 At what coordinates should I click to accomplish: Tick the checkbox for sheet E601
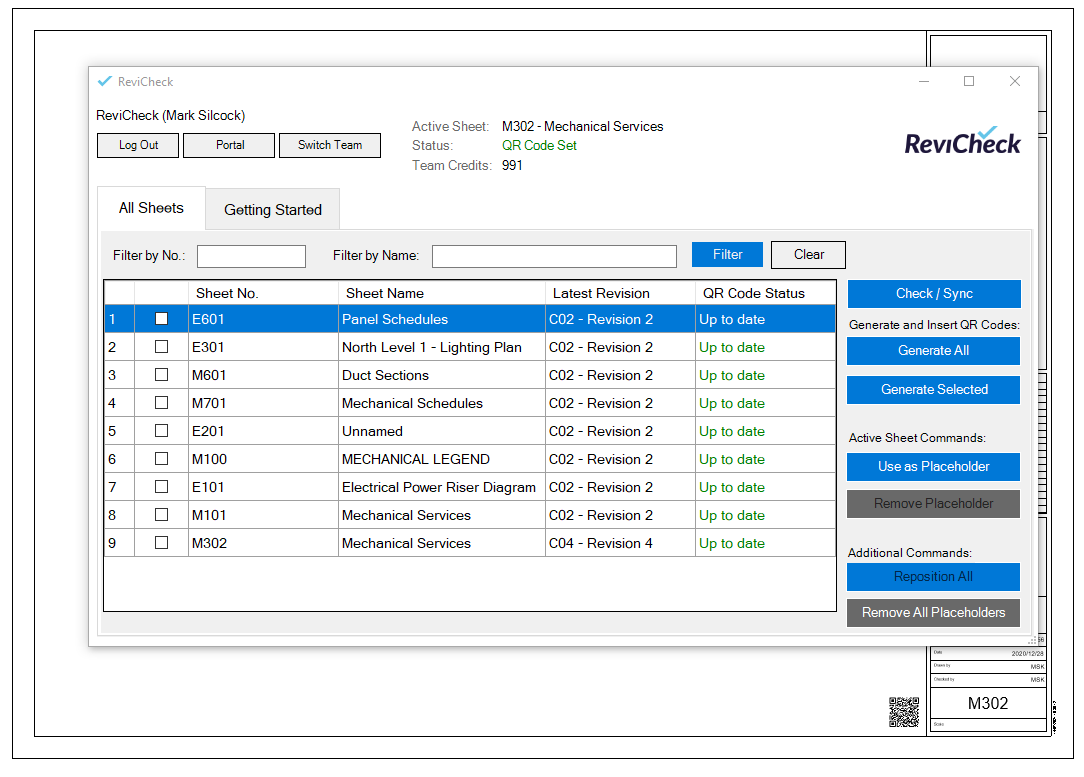pos(161,319)
